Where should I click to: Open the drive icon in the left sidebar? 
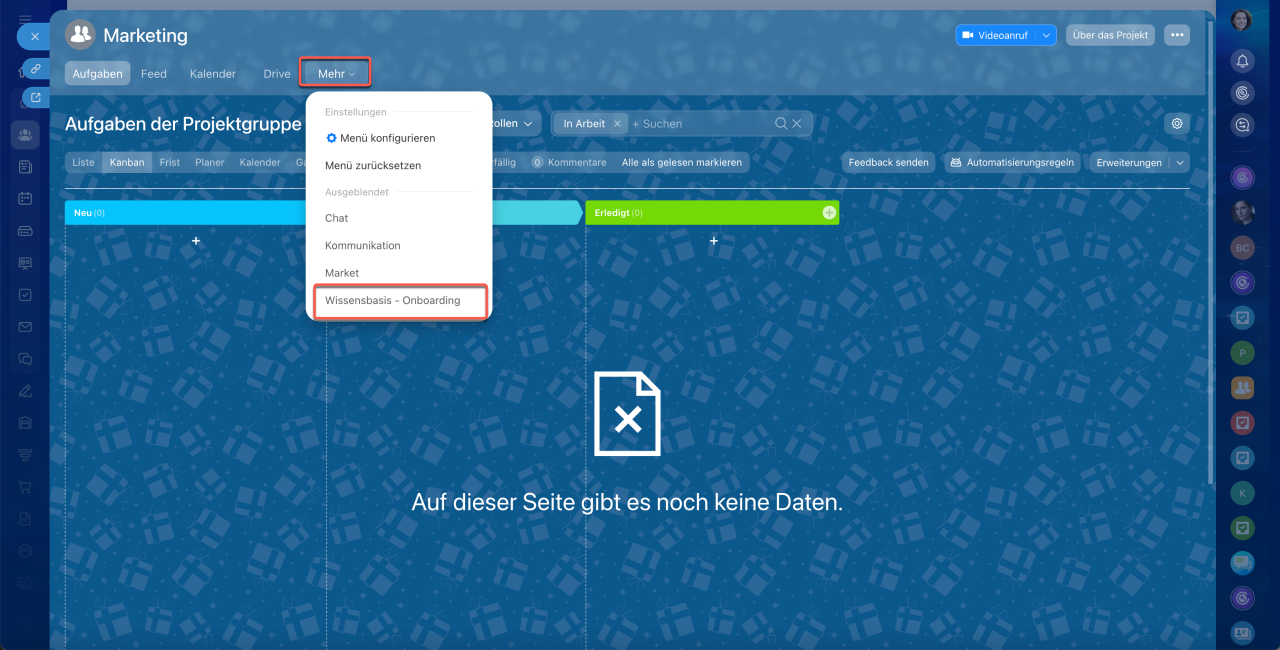[x=25, y=231]
